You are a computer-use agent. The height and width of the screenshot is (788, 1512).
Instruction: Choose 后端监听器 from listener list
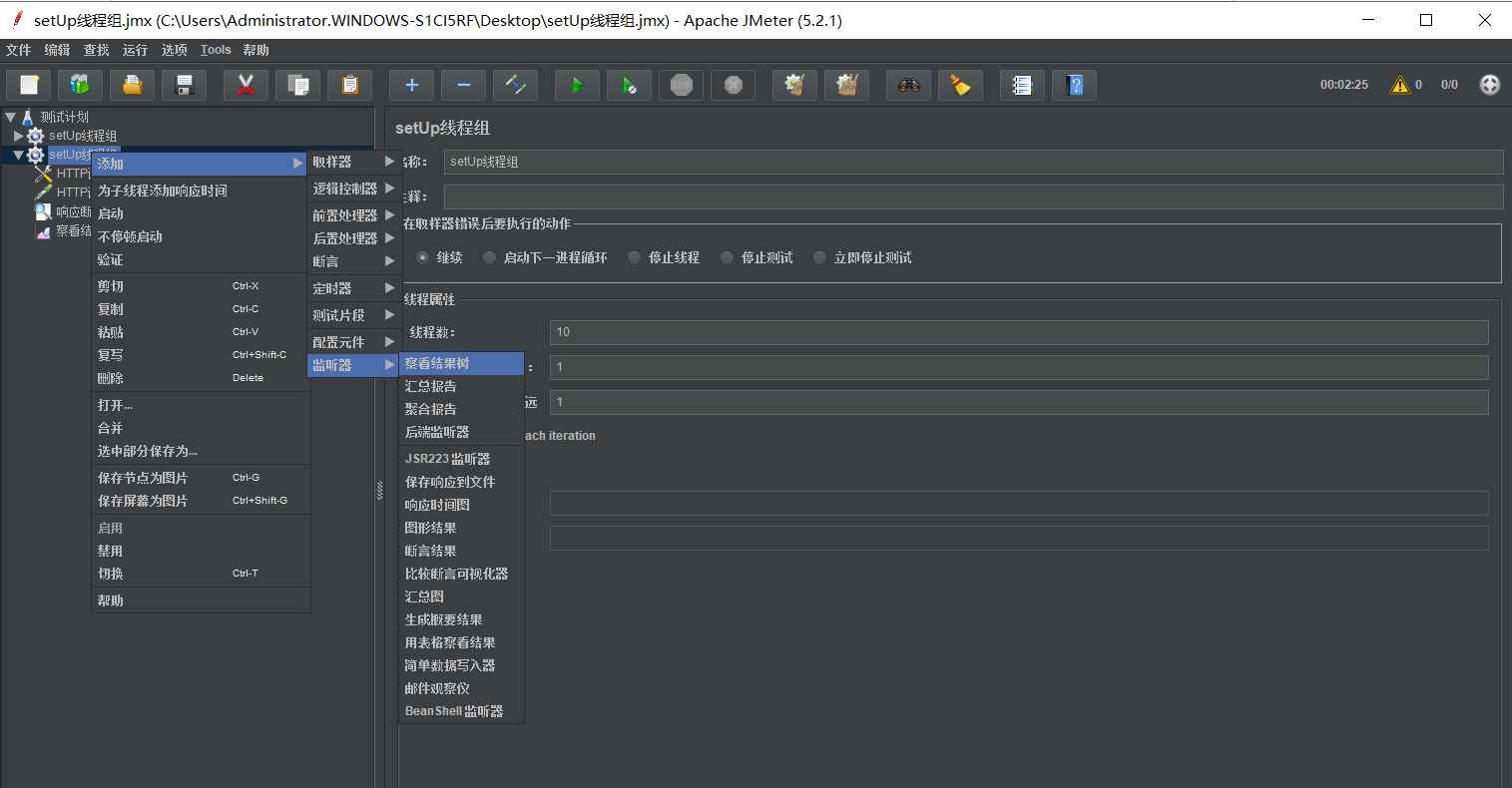tap(461, 432)
